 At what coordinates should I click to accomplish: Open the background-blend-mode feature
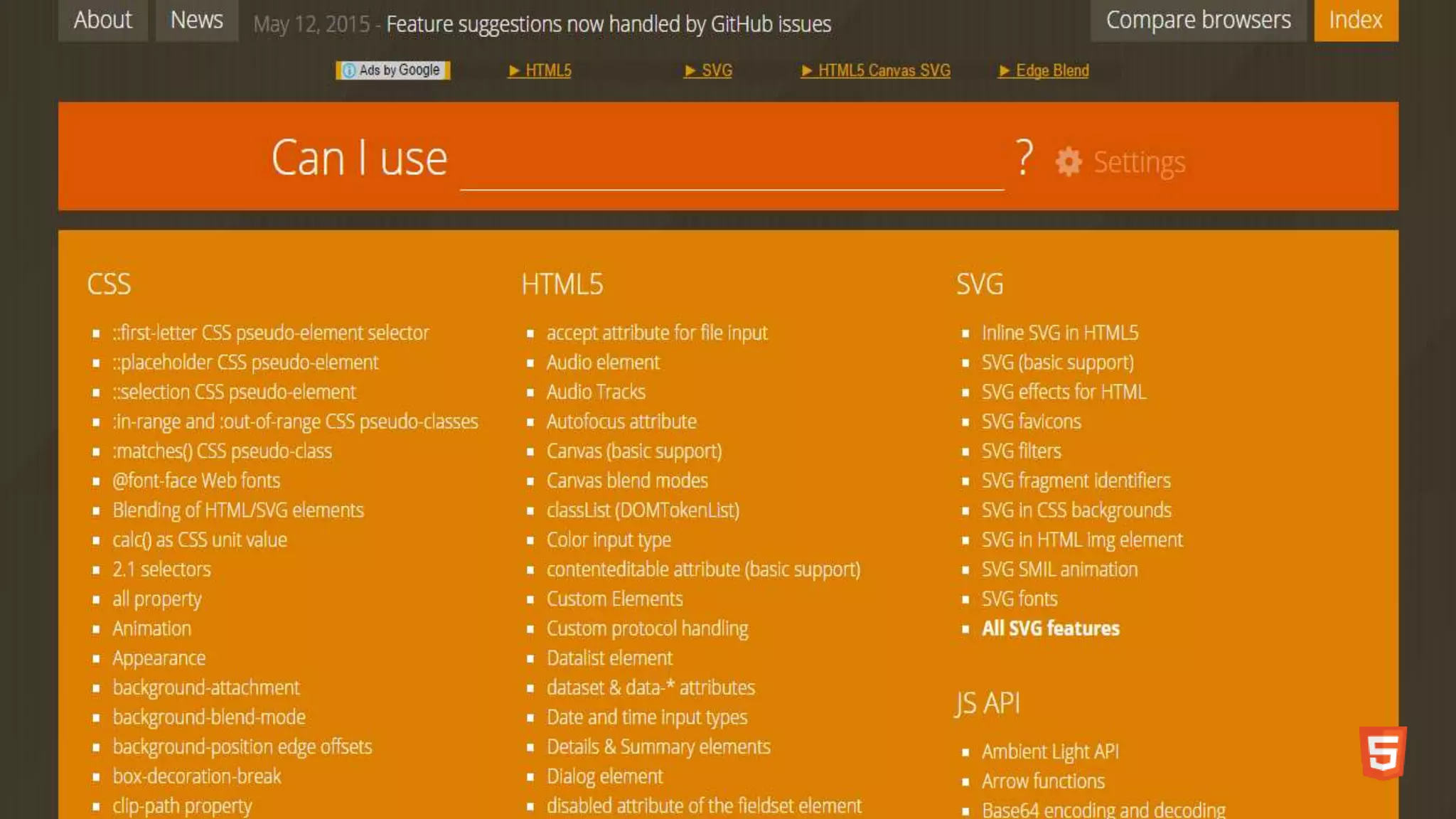click(209, 717)
